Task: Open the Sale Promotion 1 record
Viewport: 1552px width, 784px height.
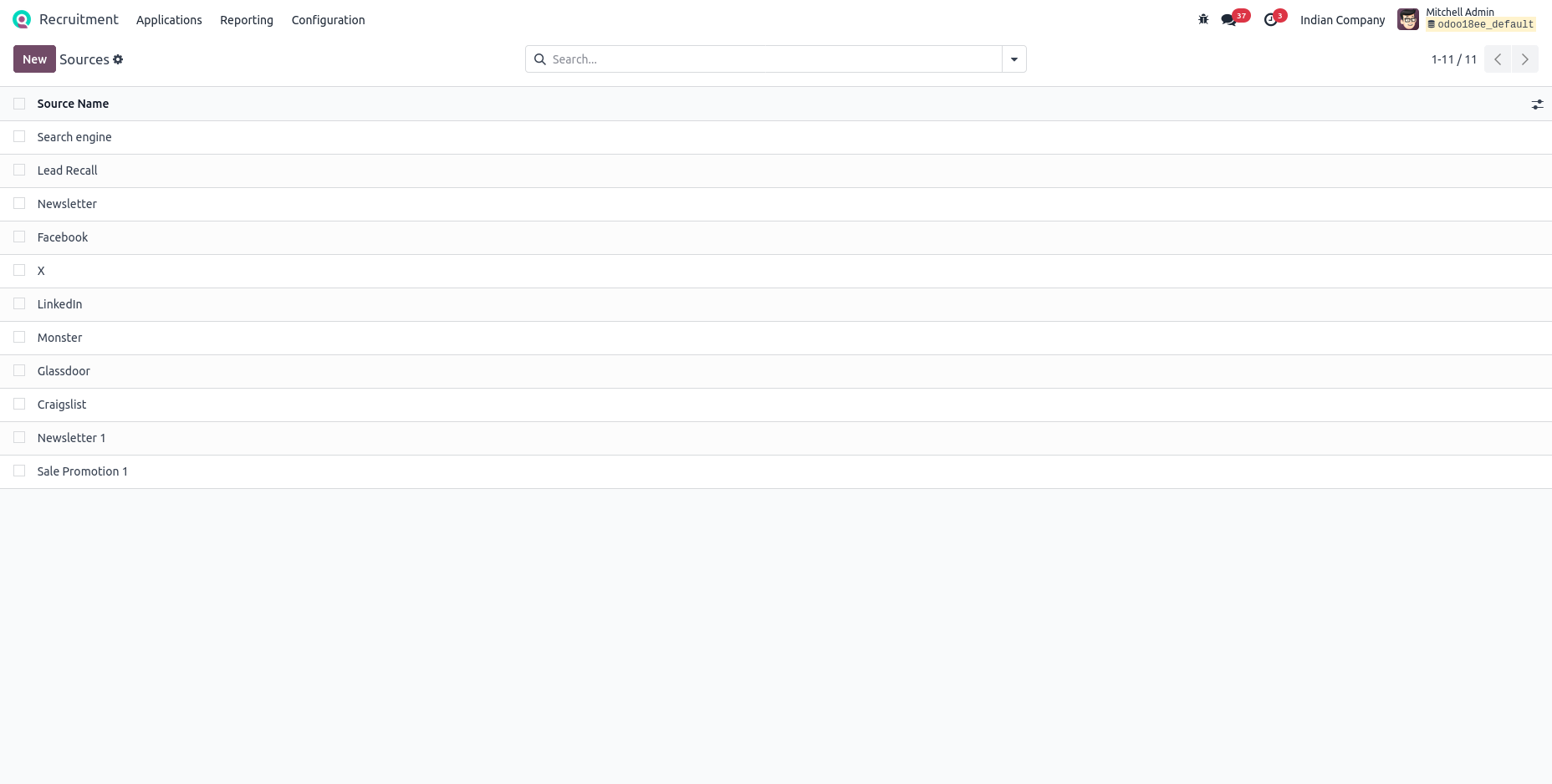Action: coord(83,471)
